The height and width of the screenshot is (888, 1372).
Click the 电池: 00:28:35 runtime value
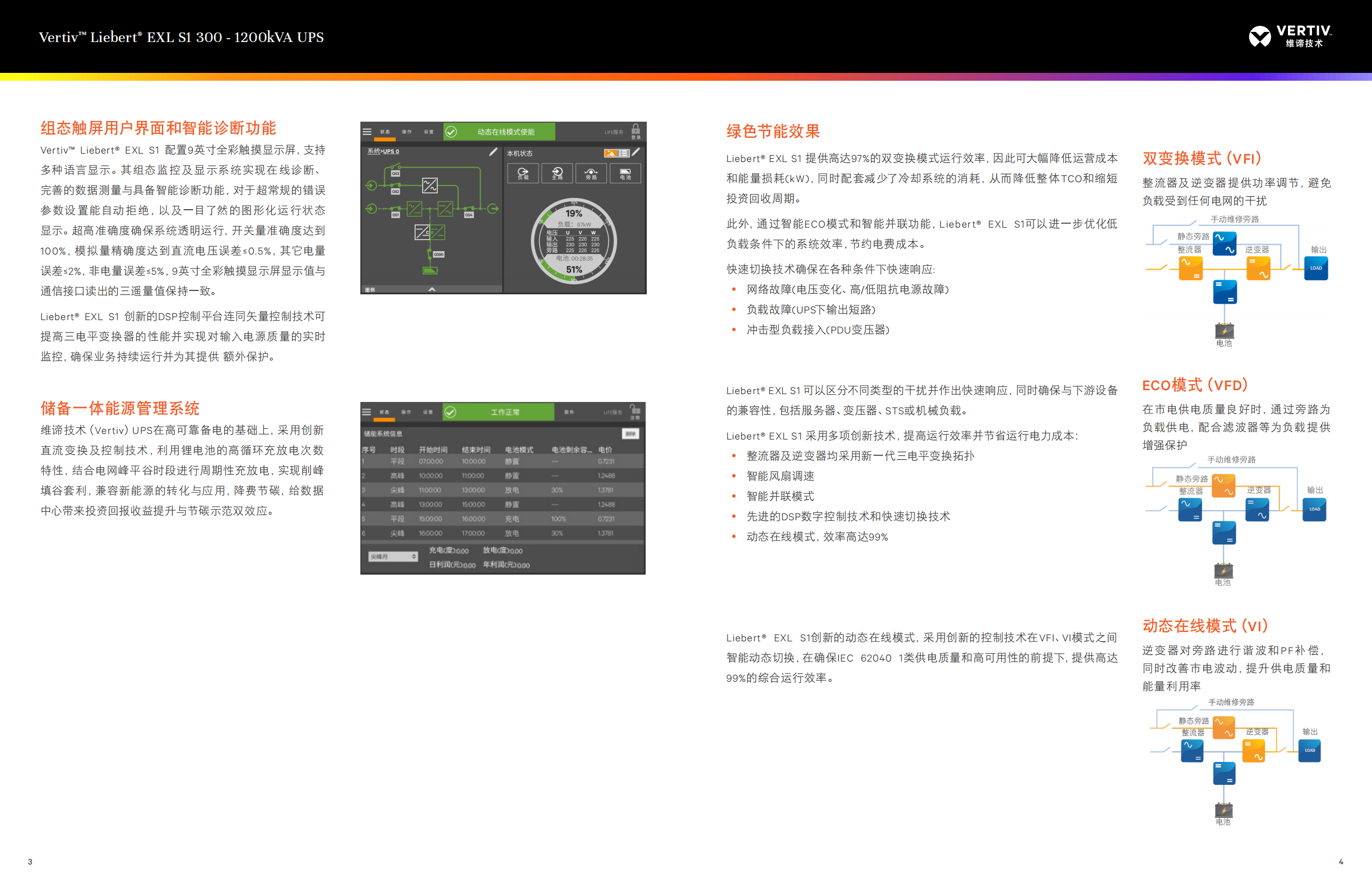tap(574, 258)
